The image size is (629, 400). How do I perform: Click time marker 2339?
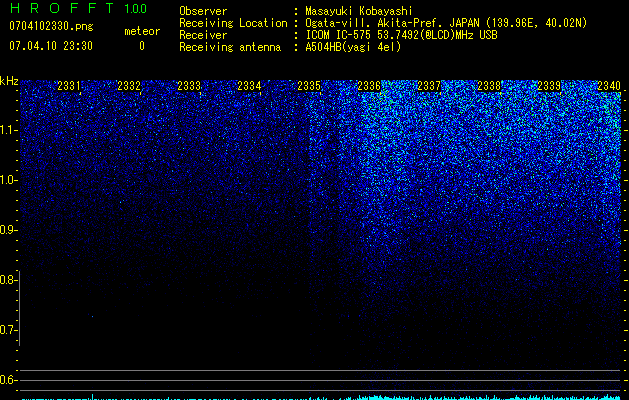tap(549, 86)
